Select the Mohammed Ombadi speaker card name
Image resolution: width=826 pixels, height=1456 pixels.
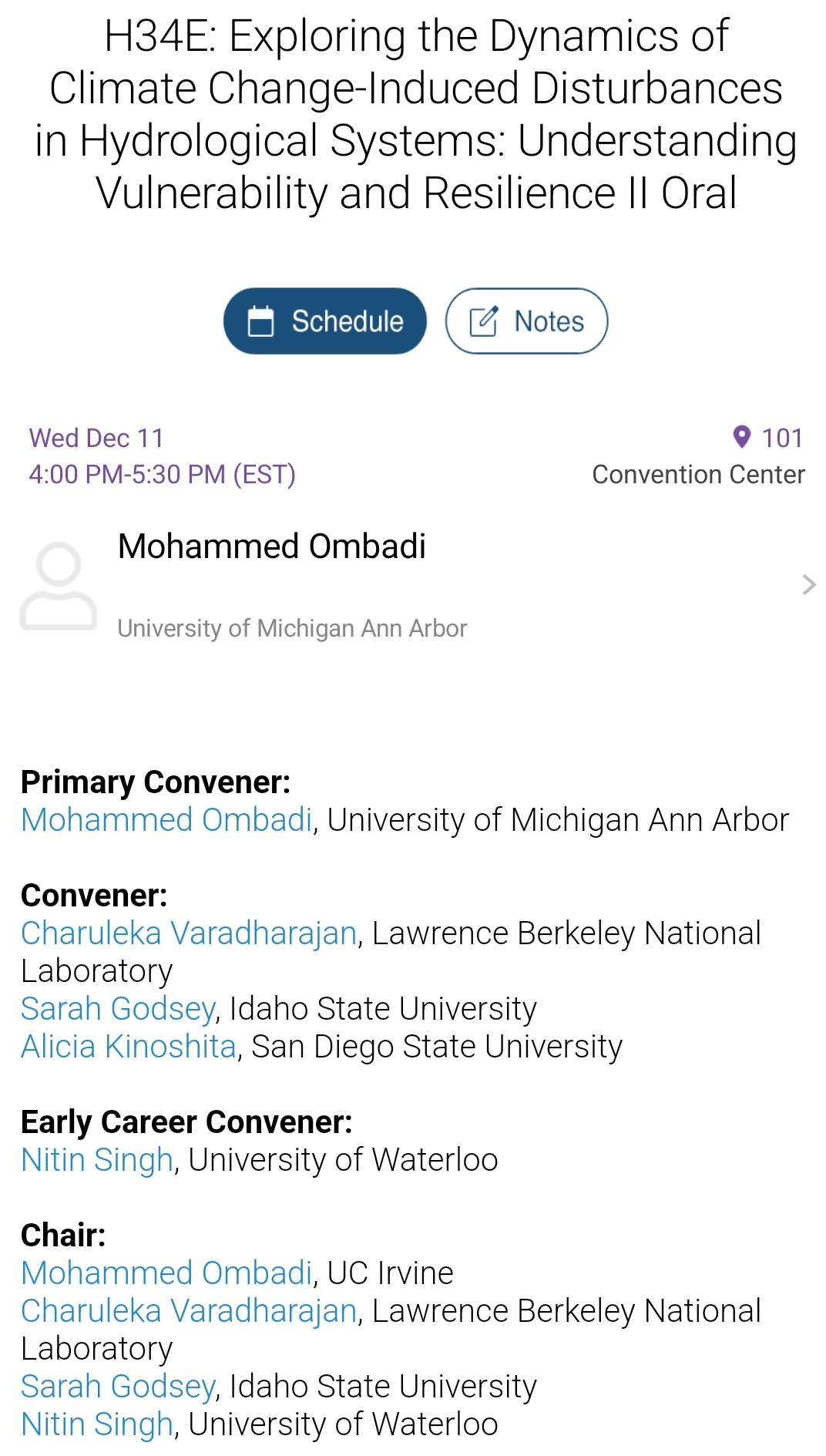(x=271, y=546)
